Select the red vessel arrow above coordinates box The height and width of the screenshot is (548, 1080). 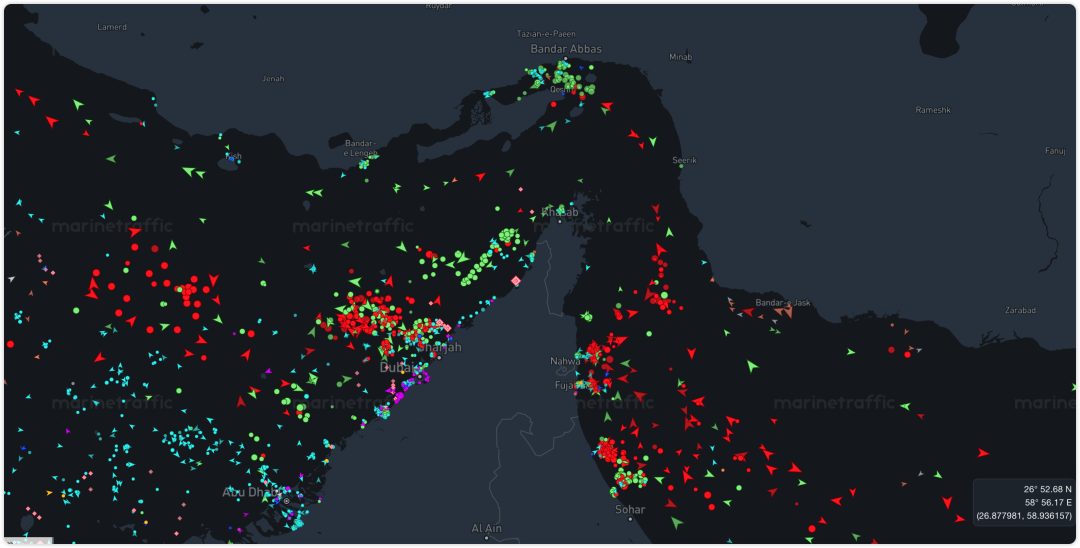click(x=983, y=453)
